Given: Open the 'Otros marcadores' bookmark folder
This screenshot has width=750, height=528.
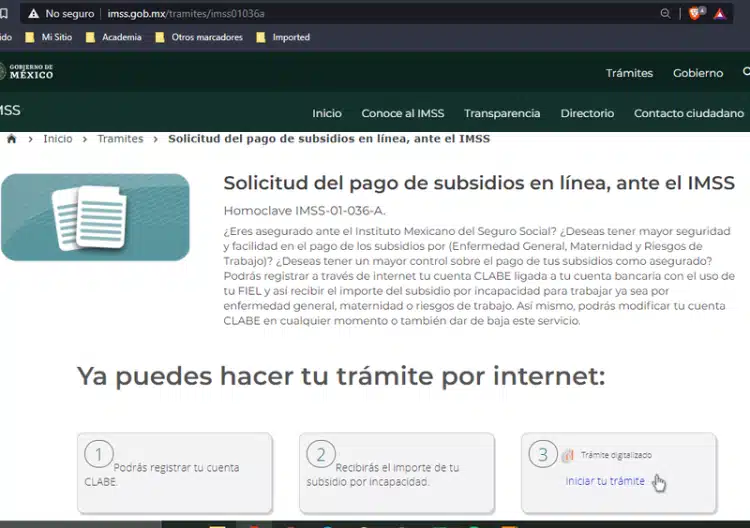Looking at the screenshot, I should [x=198, y=37].
